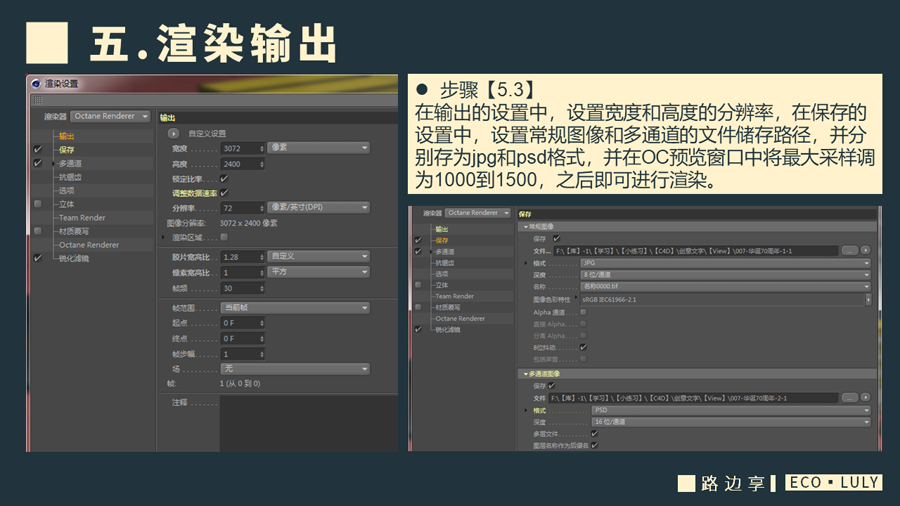Click the round arrow after the 常规图像 file path
The height and width of the screenshot is (506, 900).
865,250
